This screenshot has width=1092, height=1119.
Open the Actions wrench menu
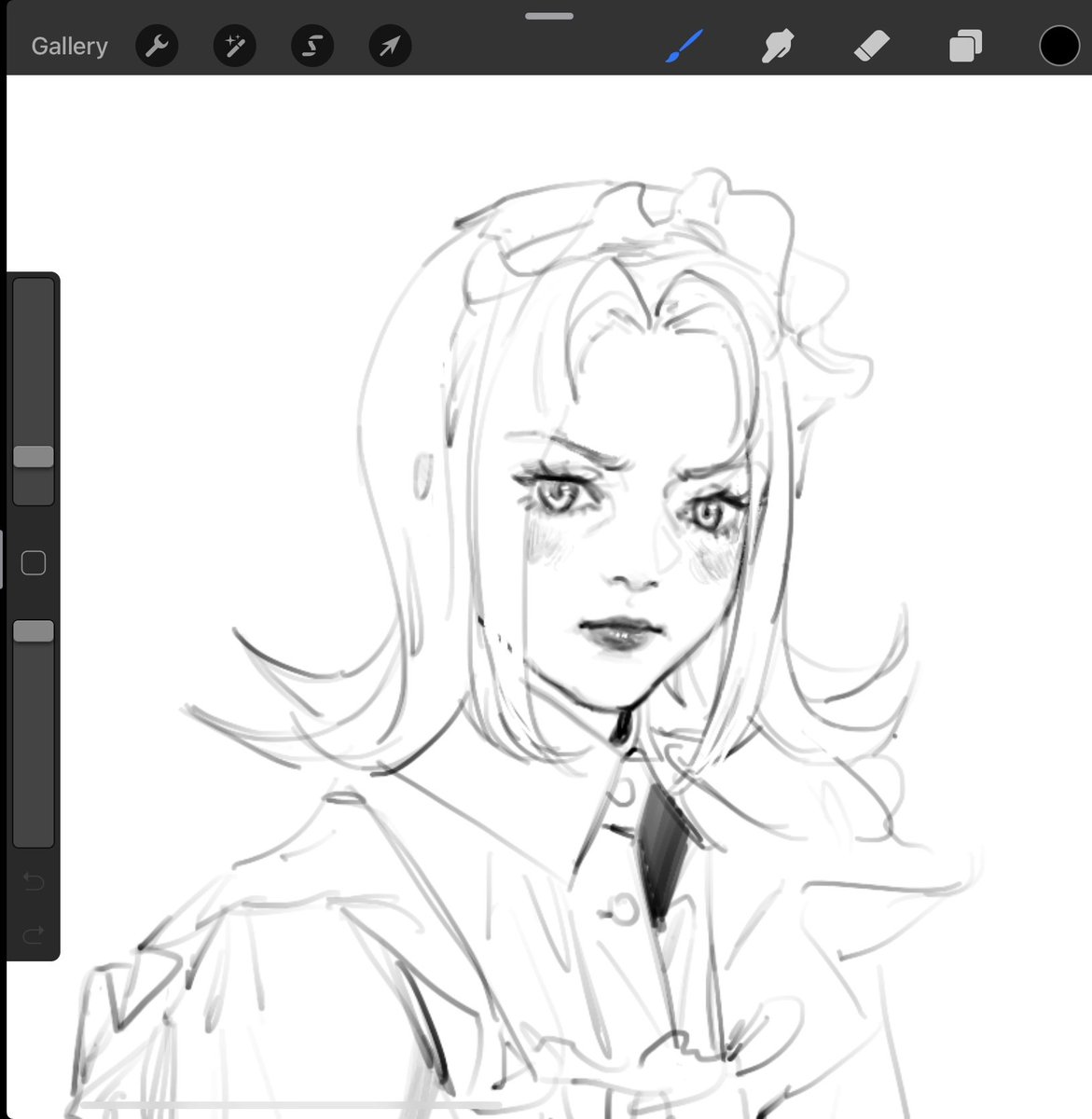click(x=157, y=46)
